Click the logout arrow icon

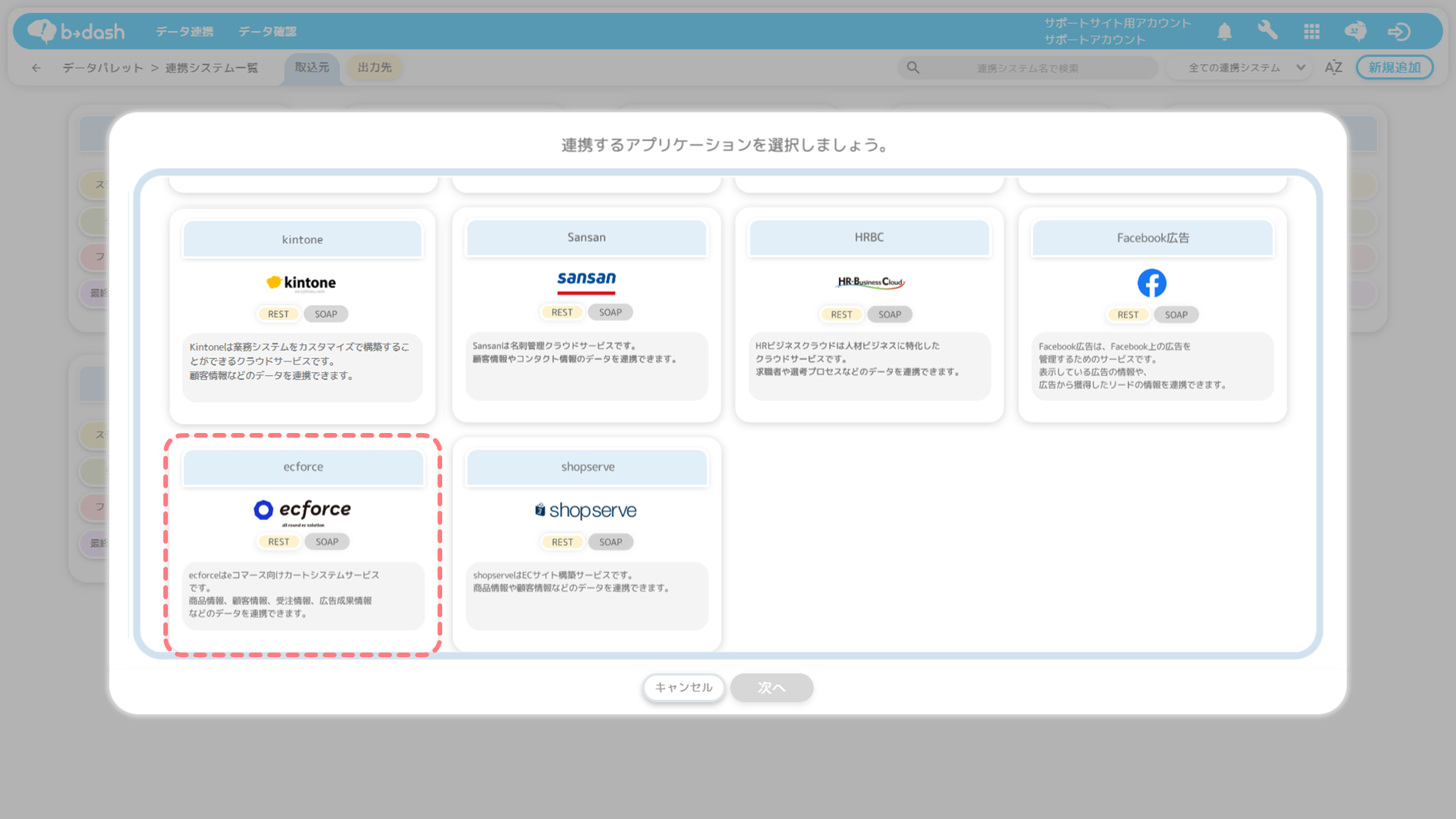tap(1399, 32)
